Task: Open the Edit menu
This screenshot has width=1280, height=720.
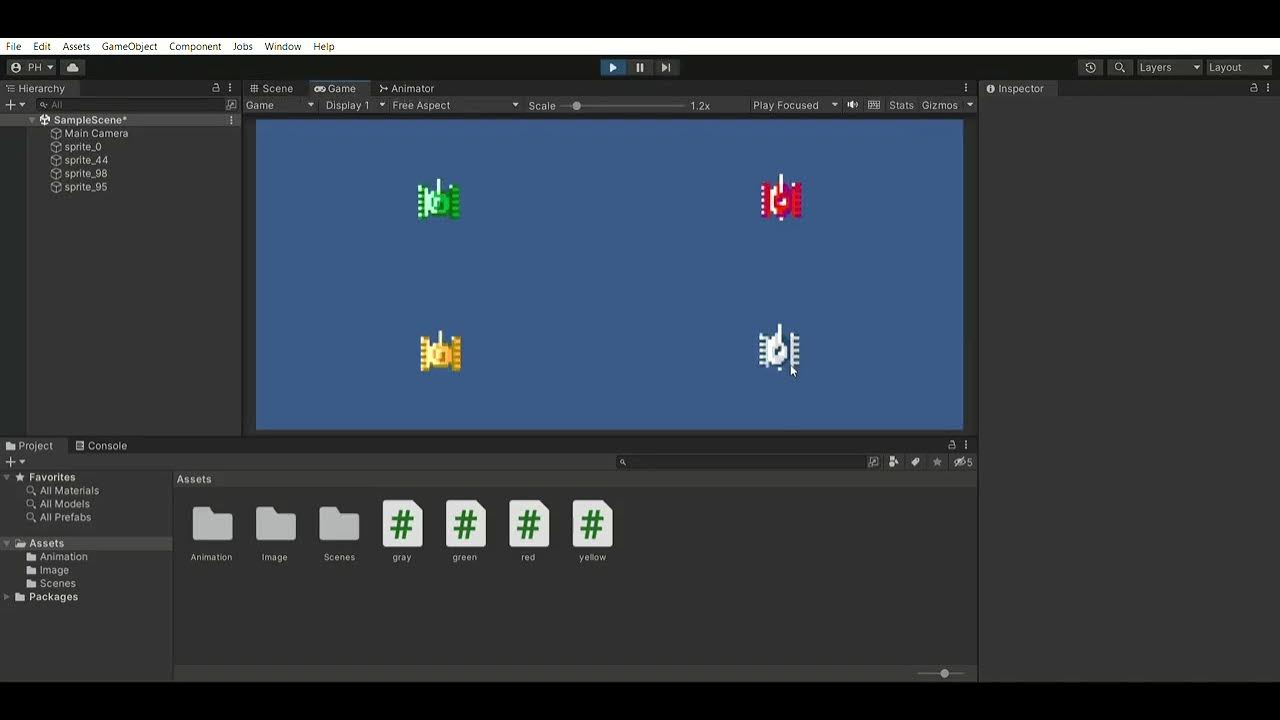Action: tap(42, 46)
